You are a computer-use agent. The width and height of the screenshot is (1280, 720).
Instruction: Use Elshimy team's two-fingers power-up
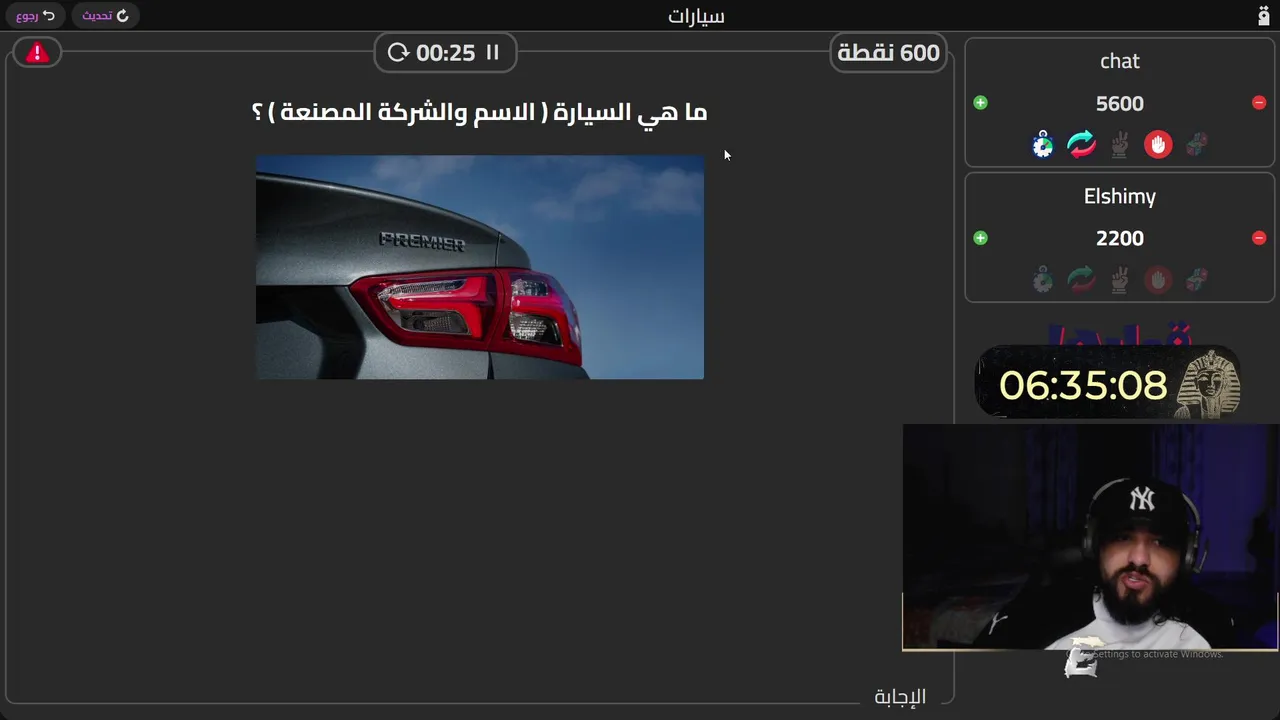[1120, 280]
